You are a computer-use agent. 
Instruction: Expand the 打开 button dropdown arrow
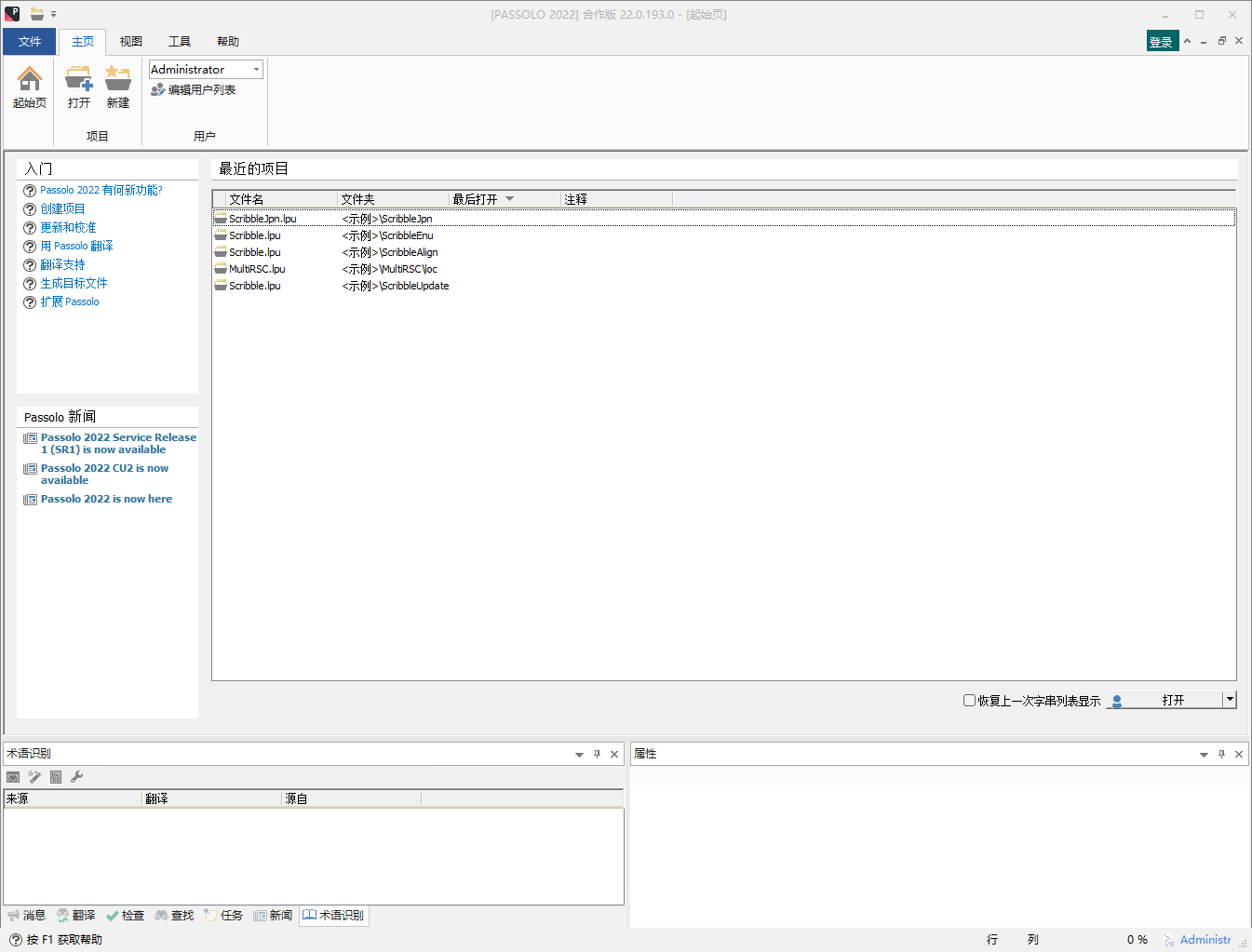[x=1230, y=699]
